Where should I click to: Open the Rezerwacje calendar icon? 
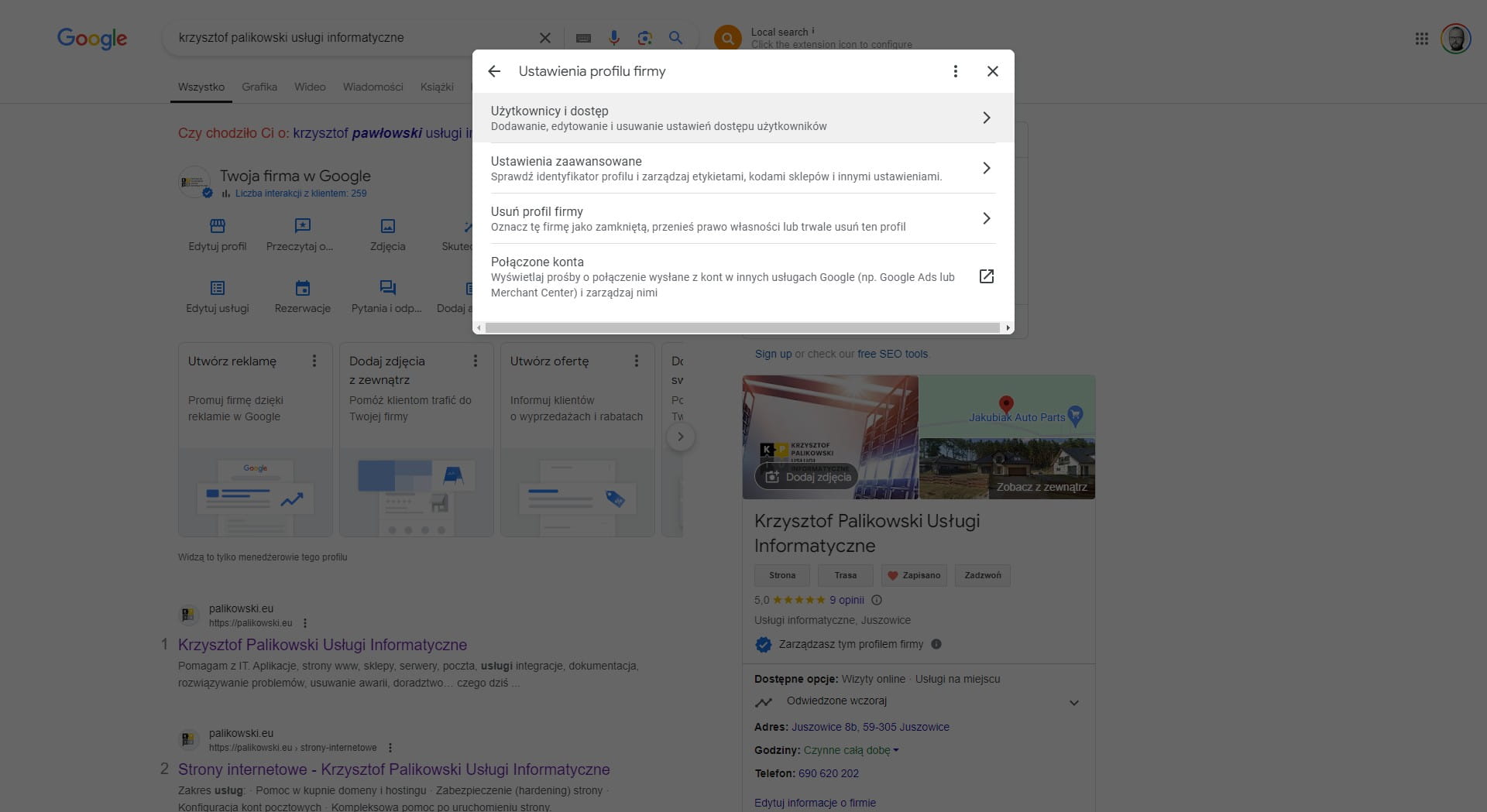coord(302,288)
